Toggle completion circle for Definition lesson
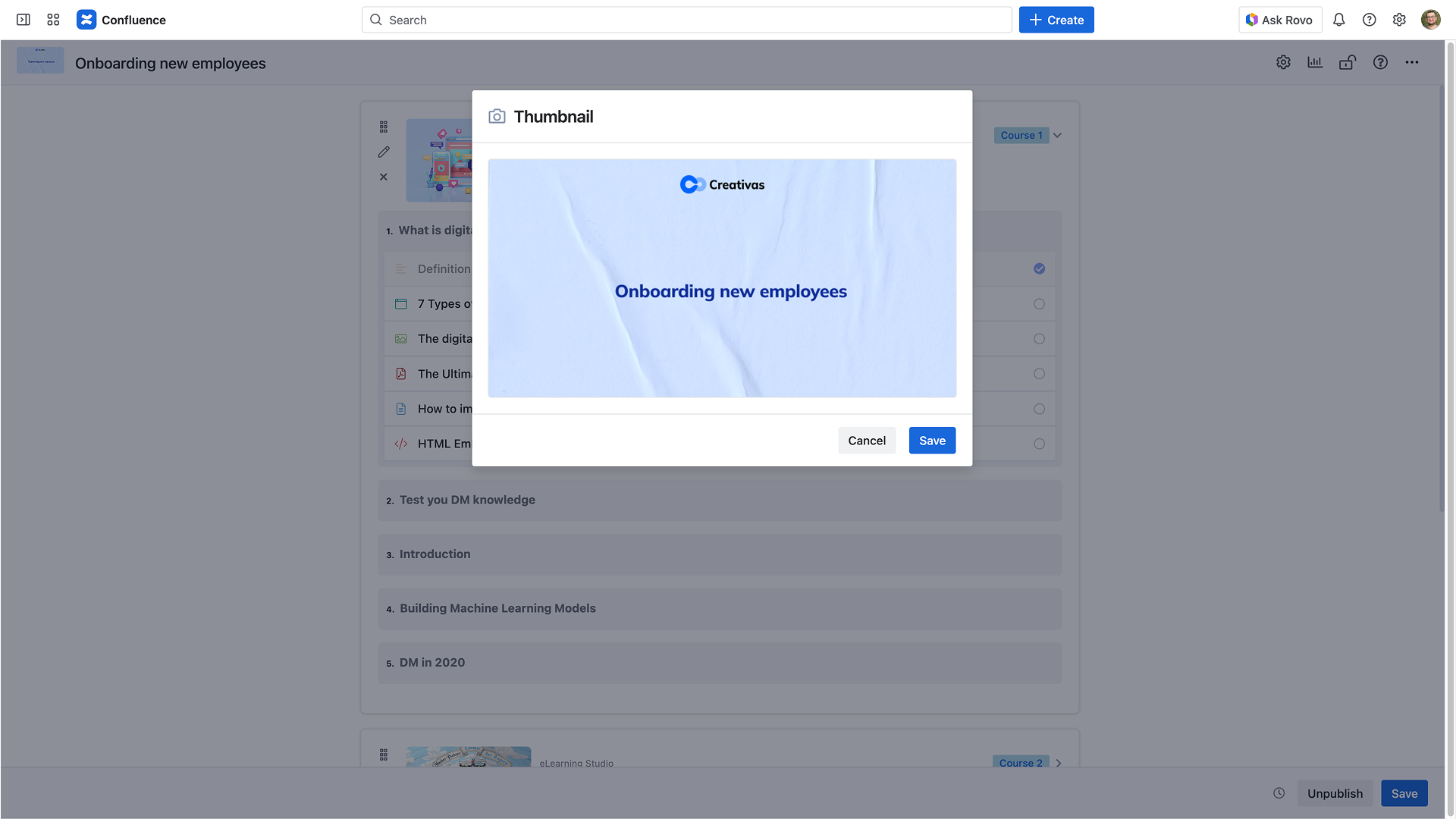 coord(1039,268)
